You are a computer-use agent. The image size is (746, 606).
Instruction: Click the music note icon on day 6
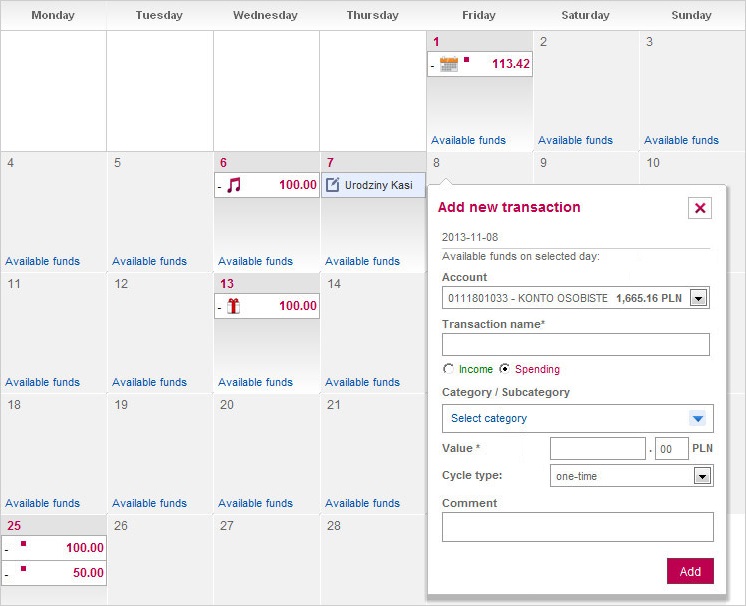235,185
